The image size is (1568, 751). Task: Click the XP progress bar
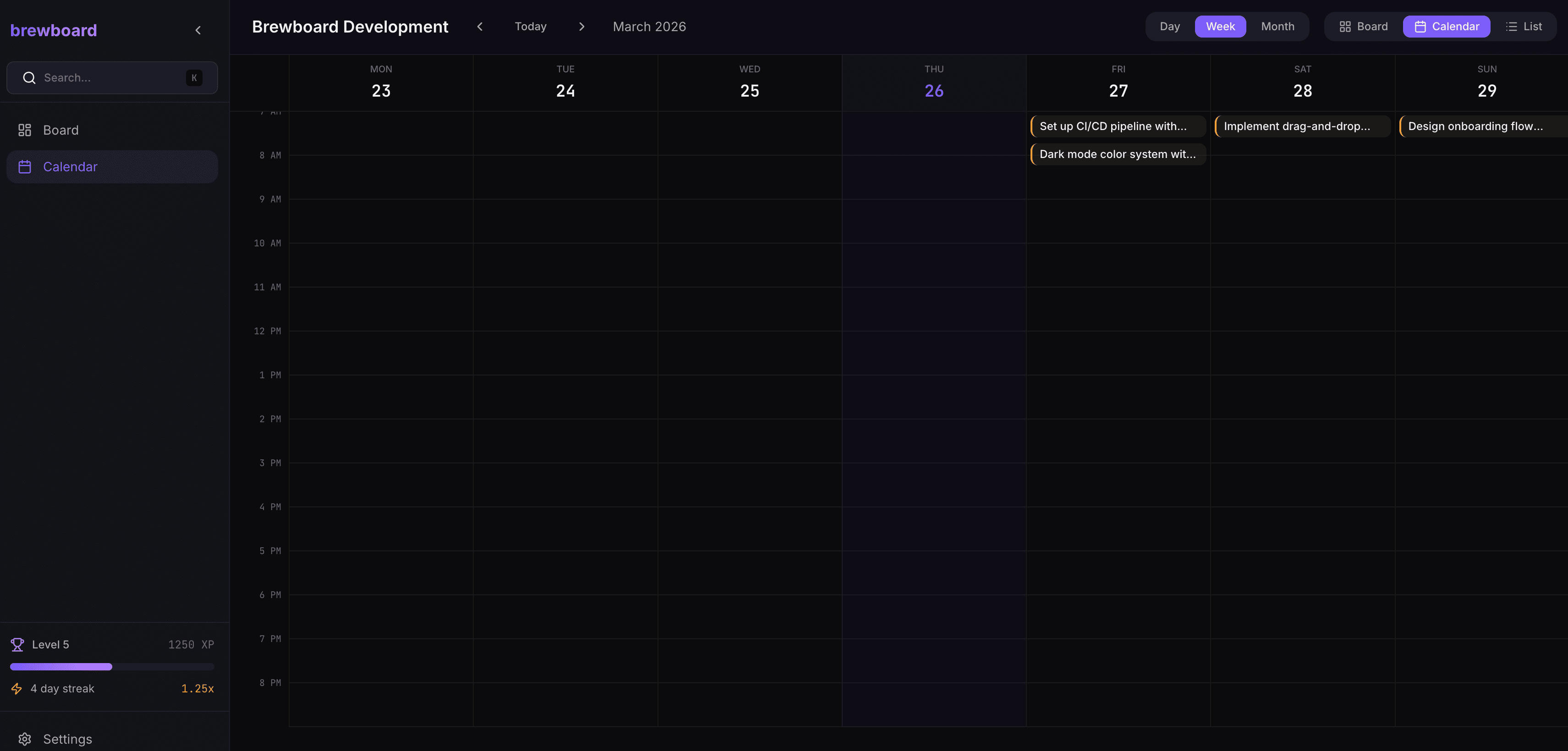coord(112,667)
